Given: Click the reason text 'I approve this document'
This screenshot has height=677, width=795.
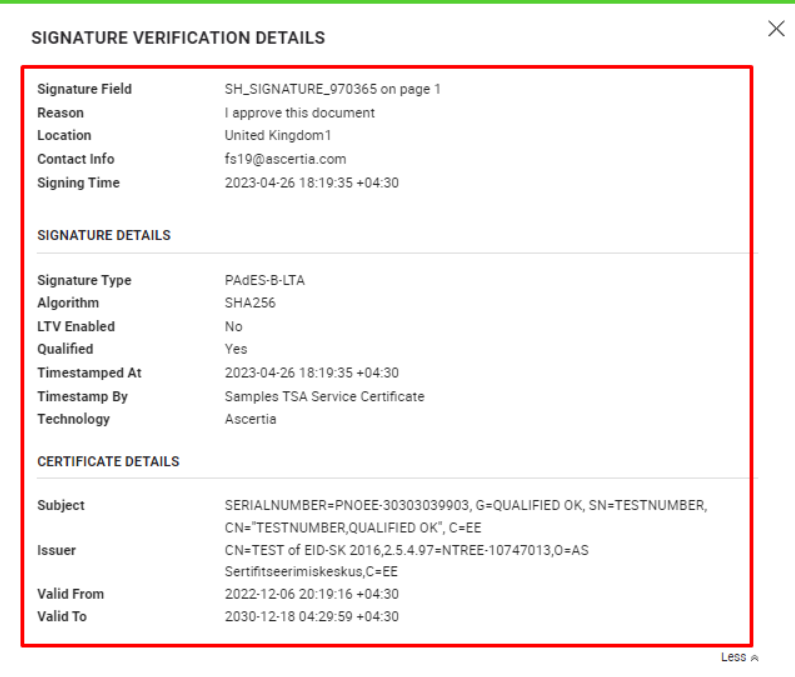Looking at the screenshot, I should pyautogui.click(x=299, y=113).
